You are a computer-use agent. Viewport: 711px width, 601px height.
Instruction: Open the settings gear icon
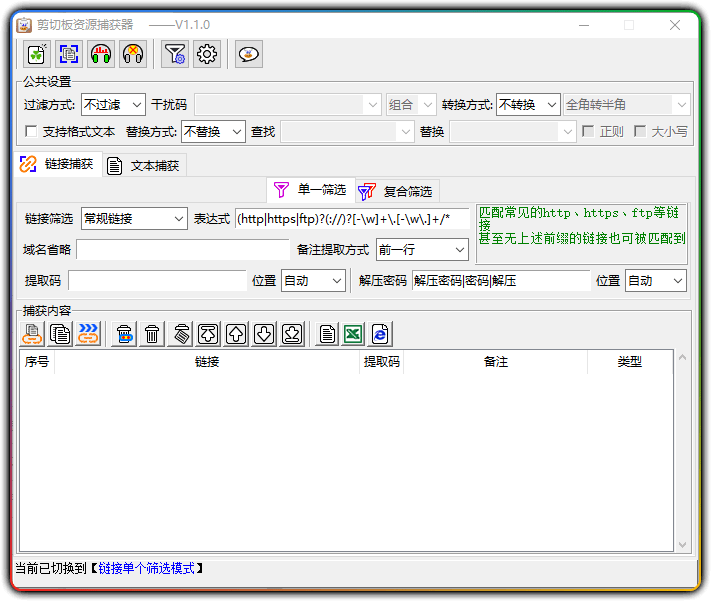click(207, 55)
